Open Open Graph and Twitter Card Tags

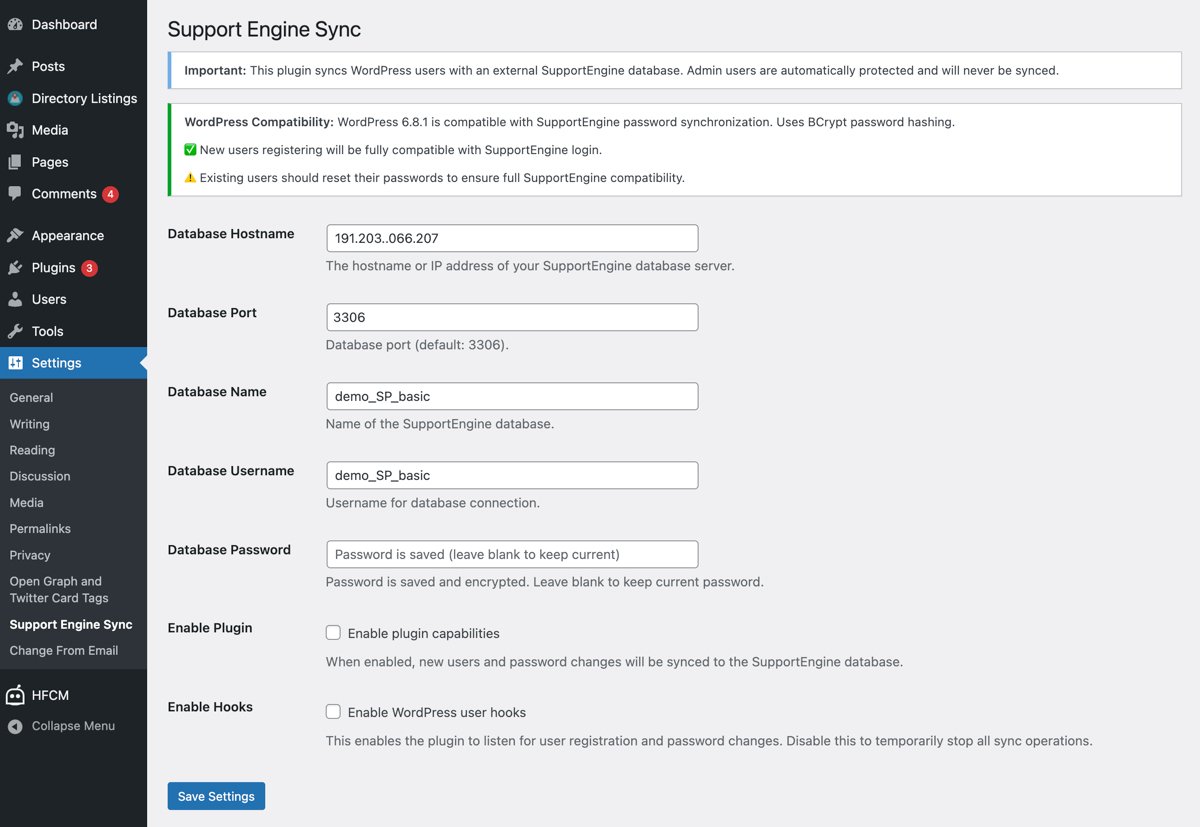[59, 589]
